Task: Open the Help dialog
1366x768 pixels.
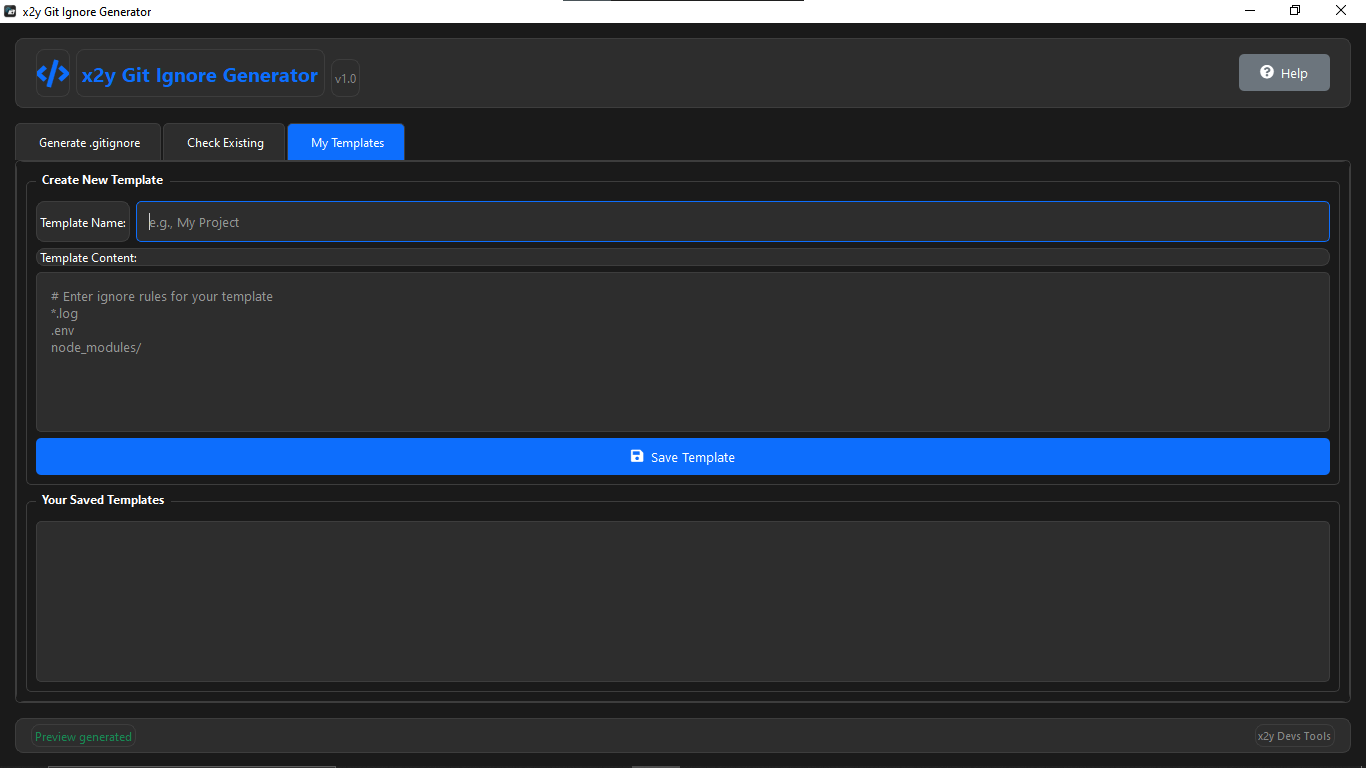Action: (1284, 72)
